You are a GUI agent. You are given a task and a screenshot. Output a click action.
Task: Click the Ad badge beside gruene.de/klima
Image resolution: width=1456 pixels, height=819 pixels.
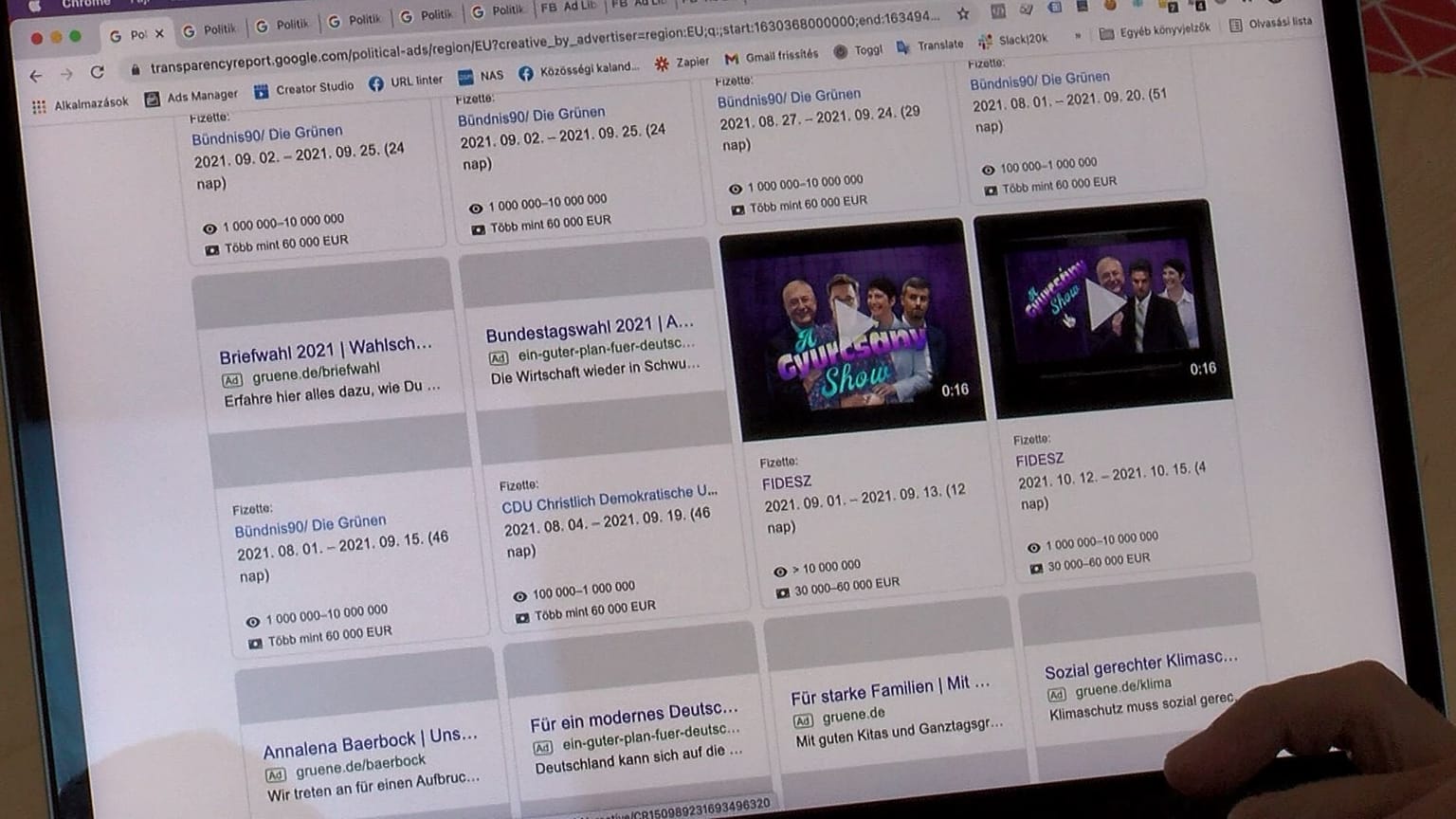pyautogui.click(x=1056, y=694)
